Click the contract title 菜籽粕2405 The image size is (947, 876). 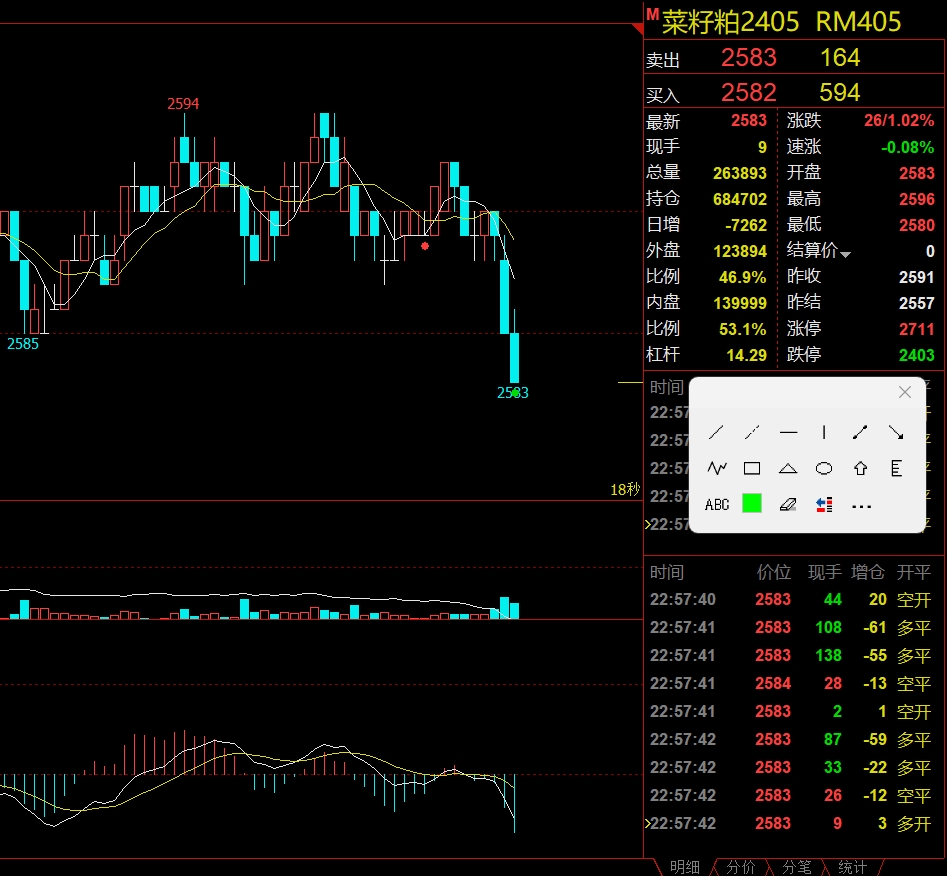point(731,22)
